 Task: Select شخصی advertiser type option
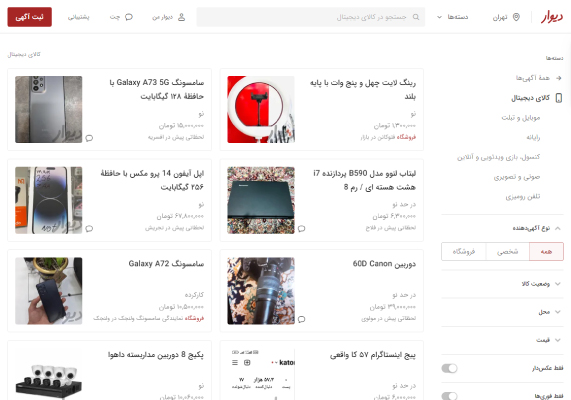[507, 252]
